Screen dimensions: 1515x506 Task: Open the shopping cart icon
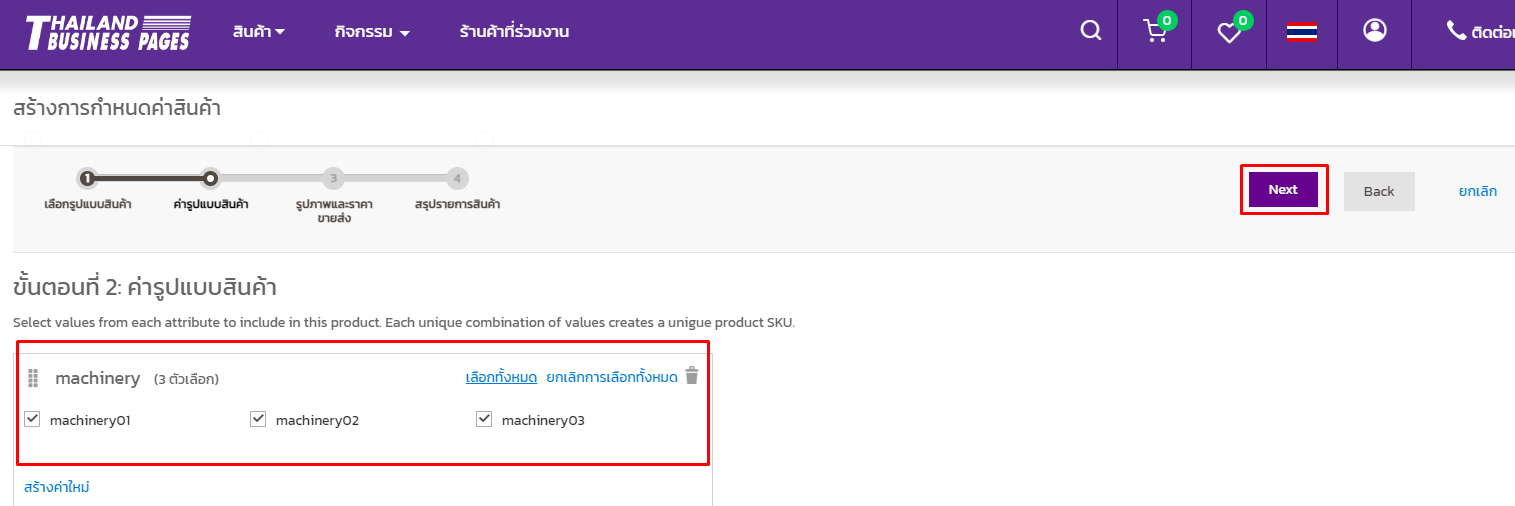[1154, 32]
